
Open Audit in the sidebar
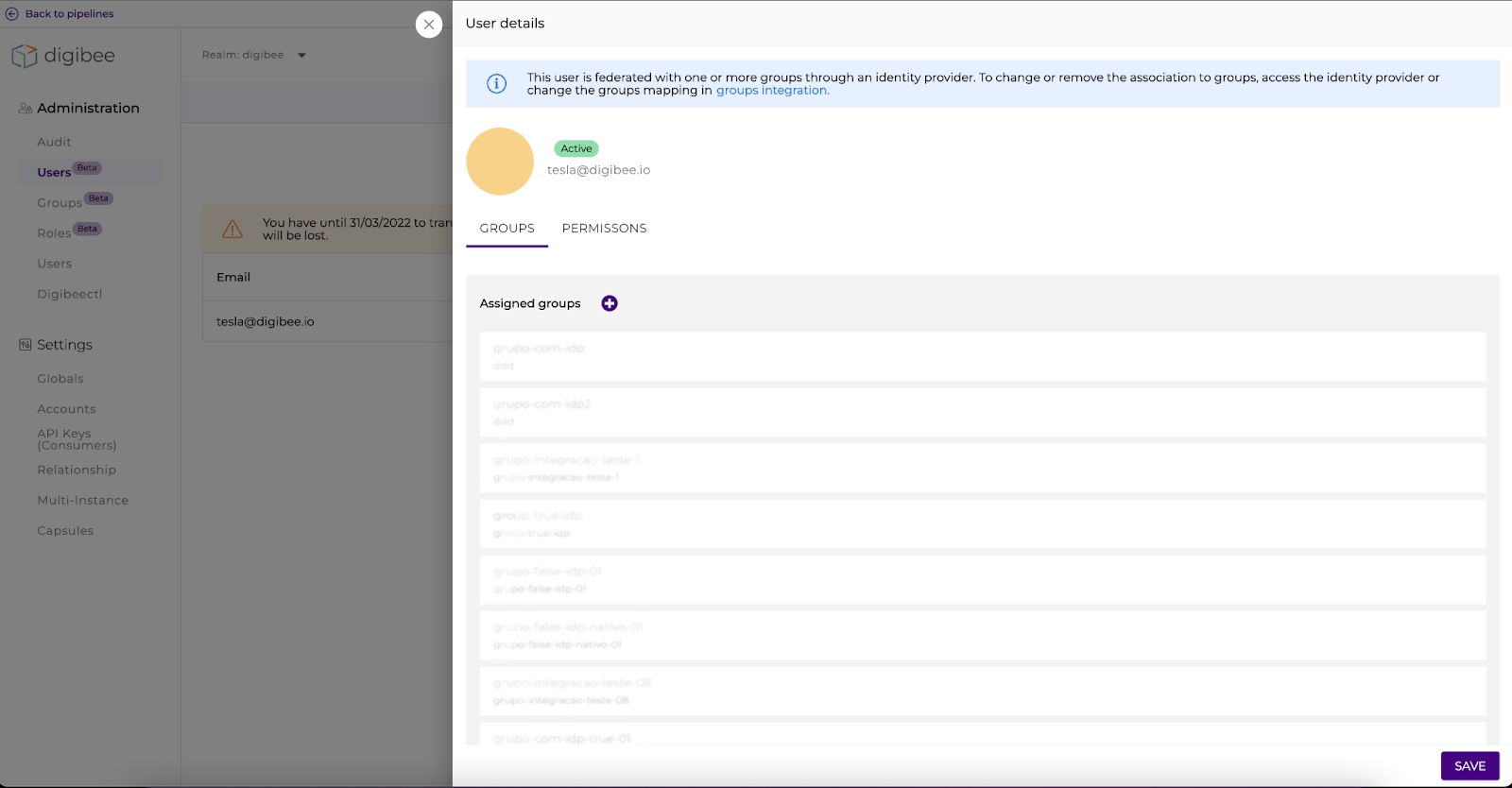tap(54, 143)
